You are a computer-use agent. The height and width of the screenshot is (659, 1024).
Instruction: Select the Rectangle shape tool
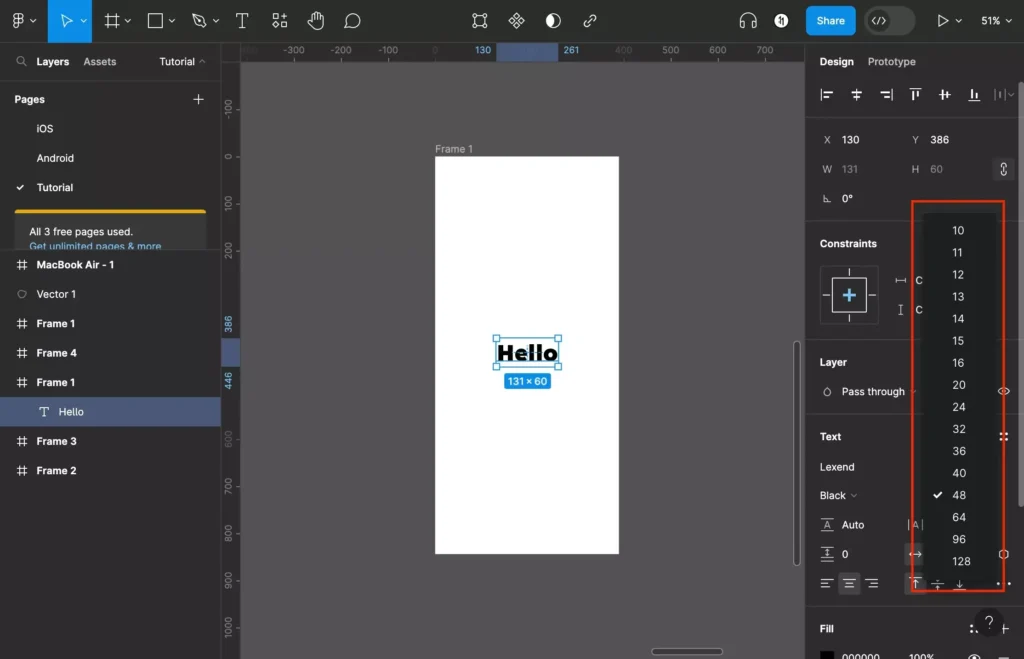click(x=155, y=21)
